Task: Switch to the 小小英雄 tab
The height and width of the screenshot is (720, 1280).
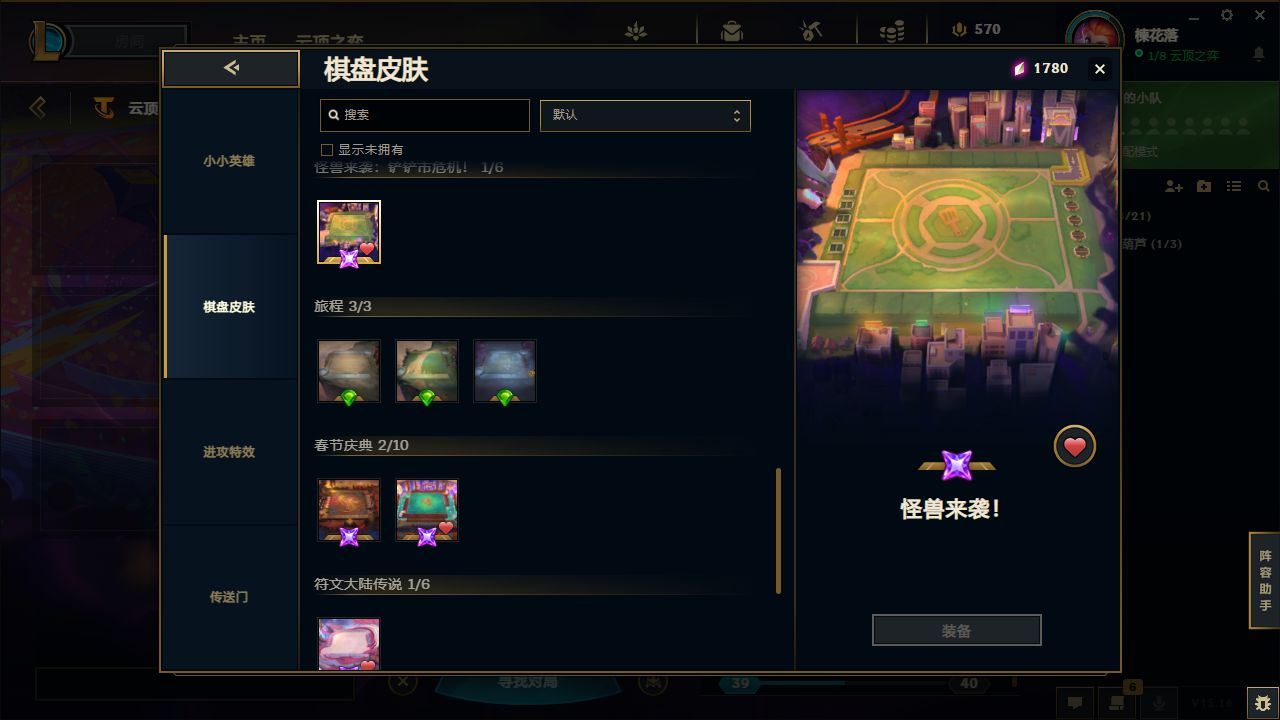Action: coord(229,161)
